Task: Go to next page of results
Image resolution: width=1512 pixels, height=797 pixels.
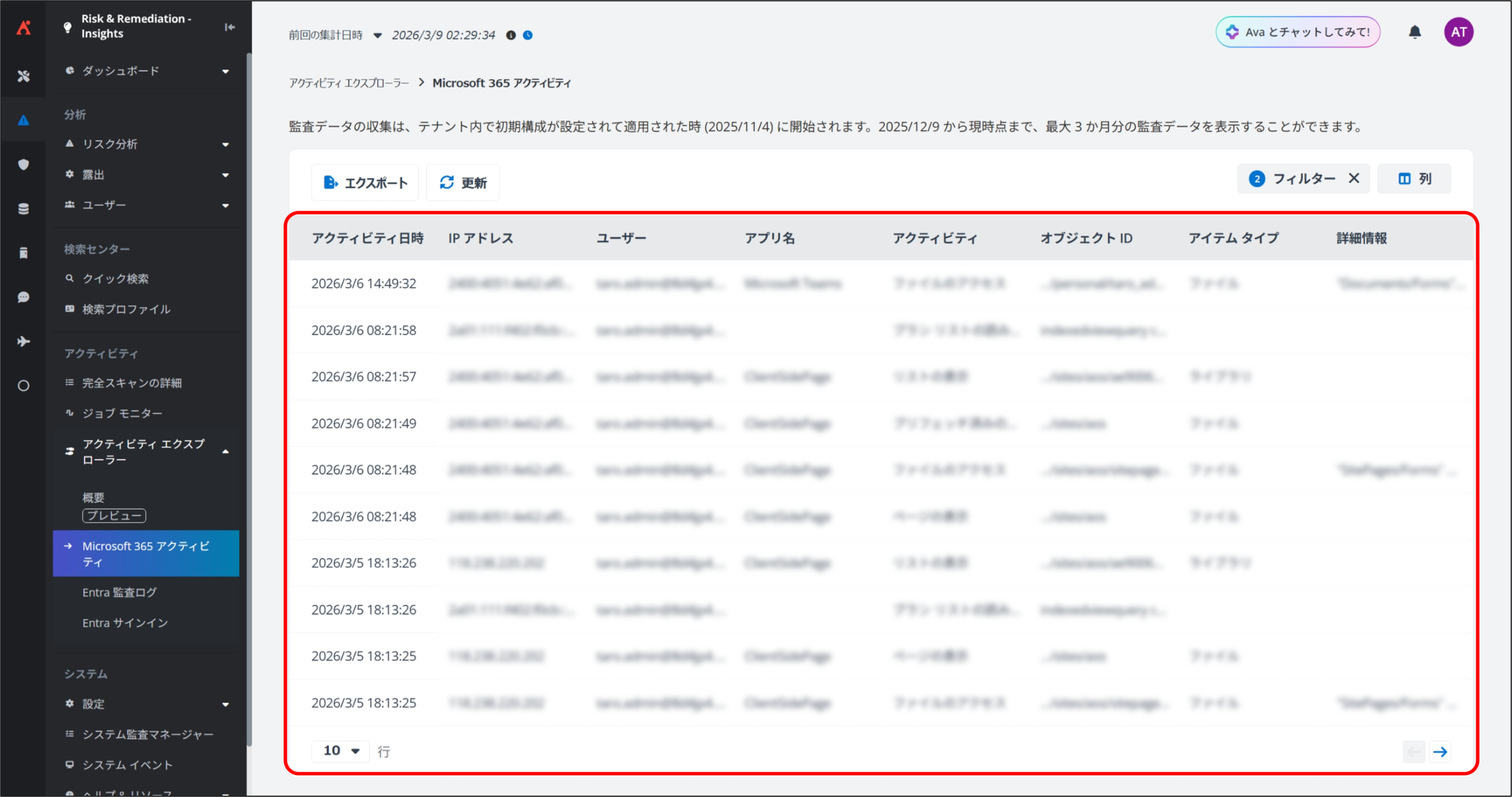Action: [1441, 752]
